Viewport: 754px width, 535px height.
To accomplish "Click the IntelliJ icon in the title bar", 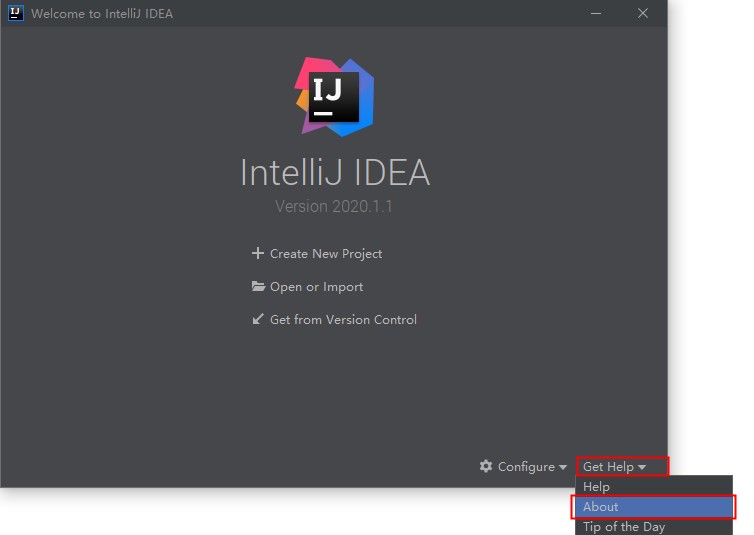I will [16, 14].
